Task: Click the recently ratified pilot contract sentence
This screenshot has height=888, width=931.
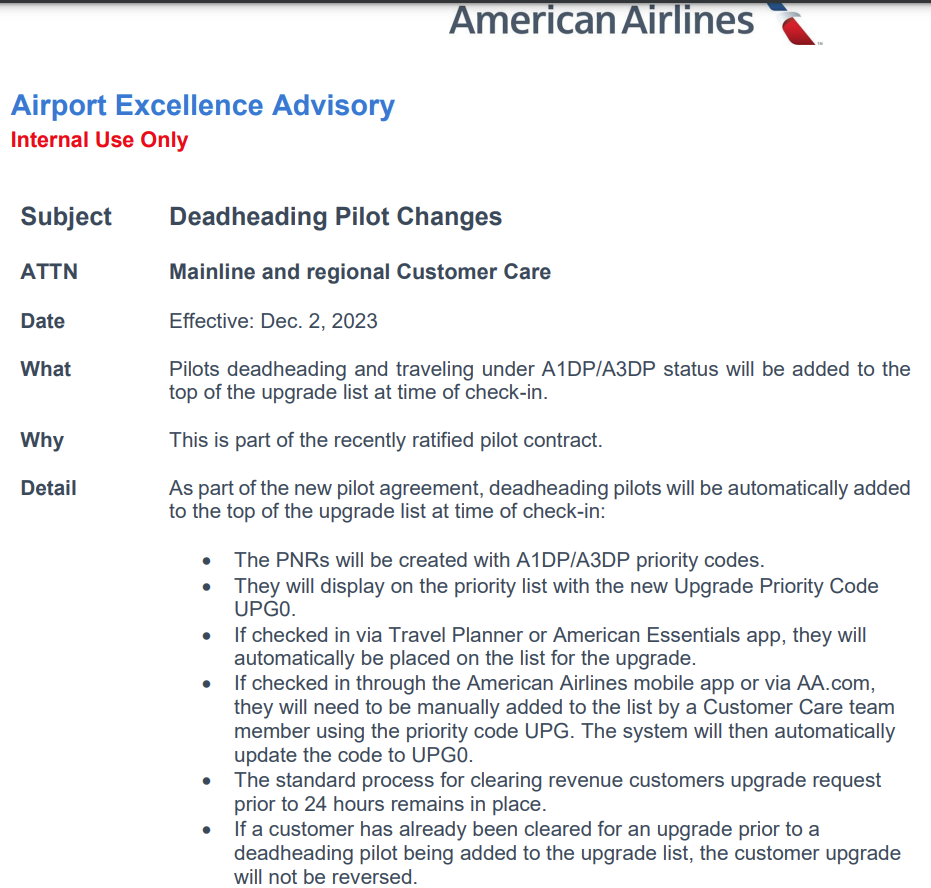Action: click(385, 440)
